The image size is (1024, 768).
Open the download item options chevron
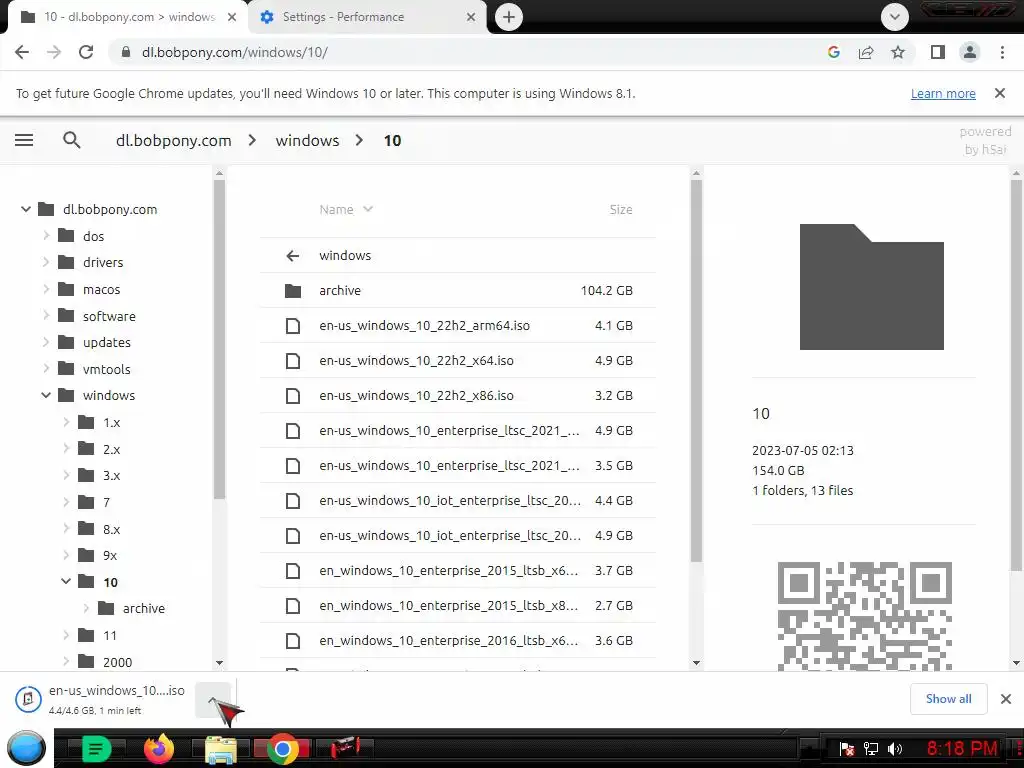pos(213,700)
